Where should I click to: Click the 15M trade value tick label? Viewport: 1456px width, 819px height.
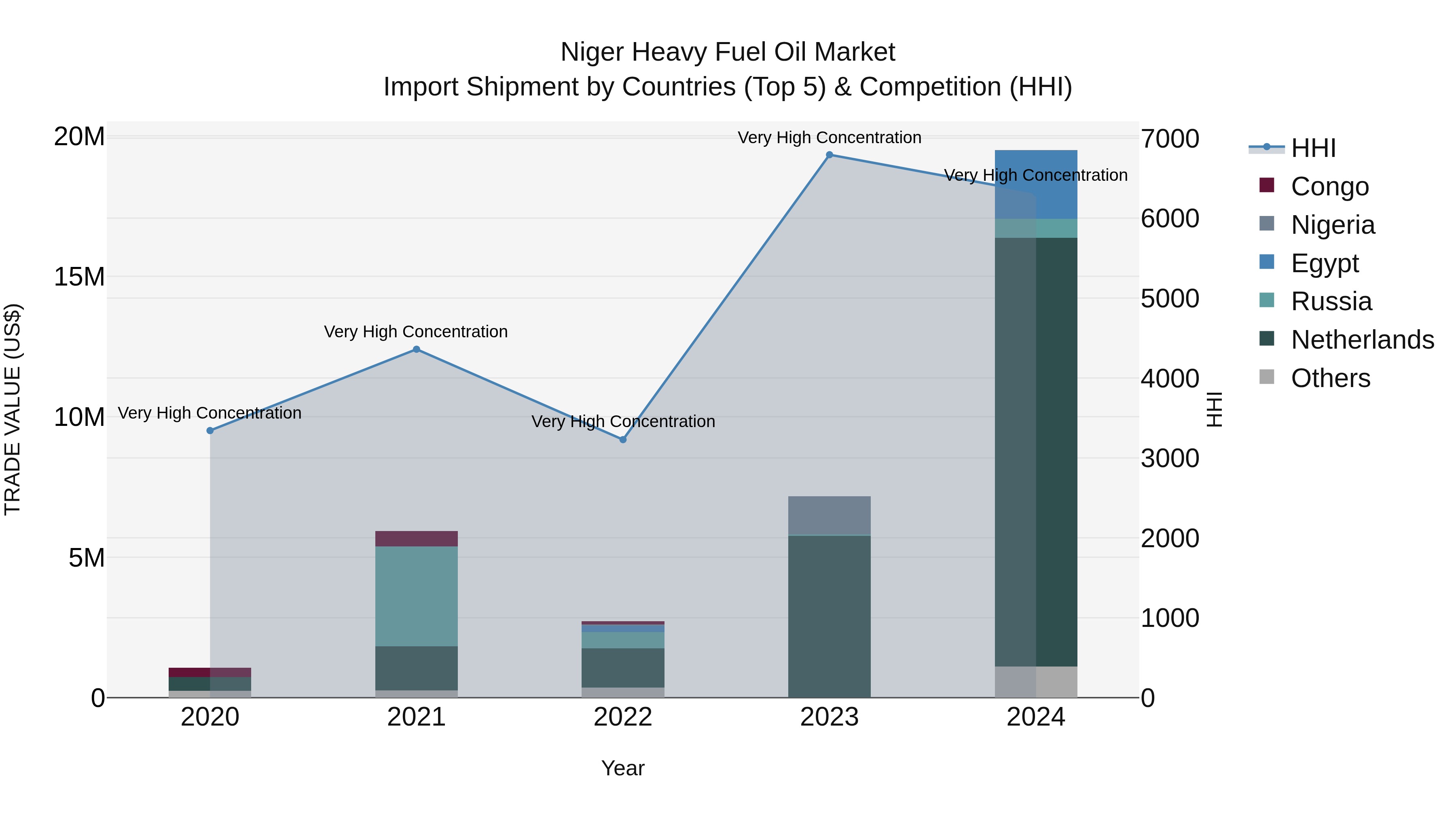tap(79, 277)
